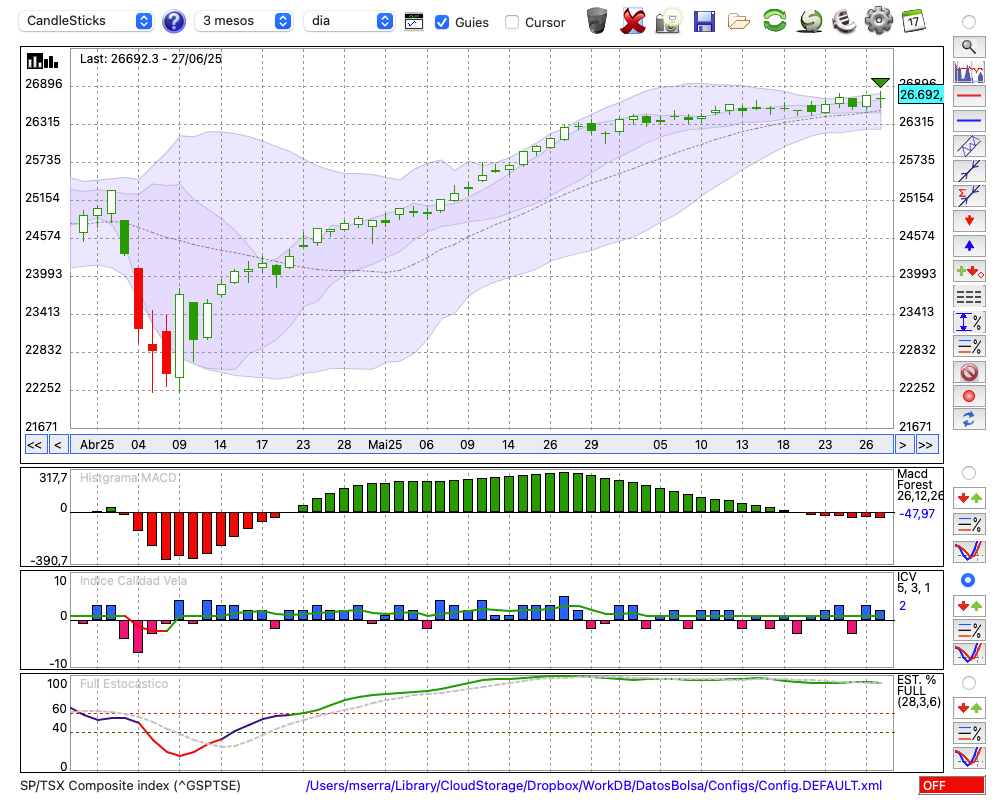Click the cyan 26.692 current price label
The width and height of the screenshot is (1000, 800).
tap(920, 95)
